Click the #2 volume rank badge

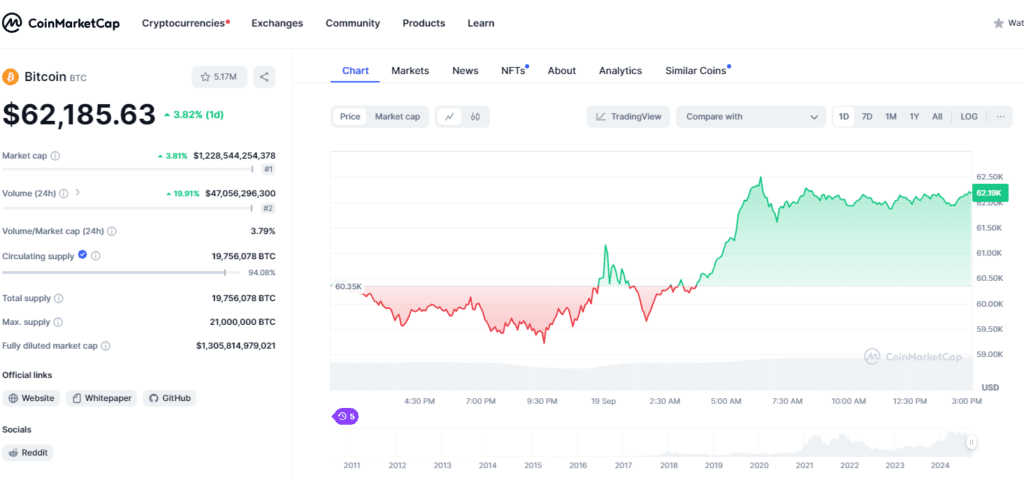(x=268, y=209)
